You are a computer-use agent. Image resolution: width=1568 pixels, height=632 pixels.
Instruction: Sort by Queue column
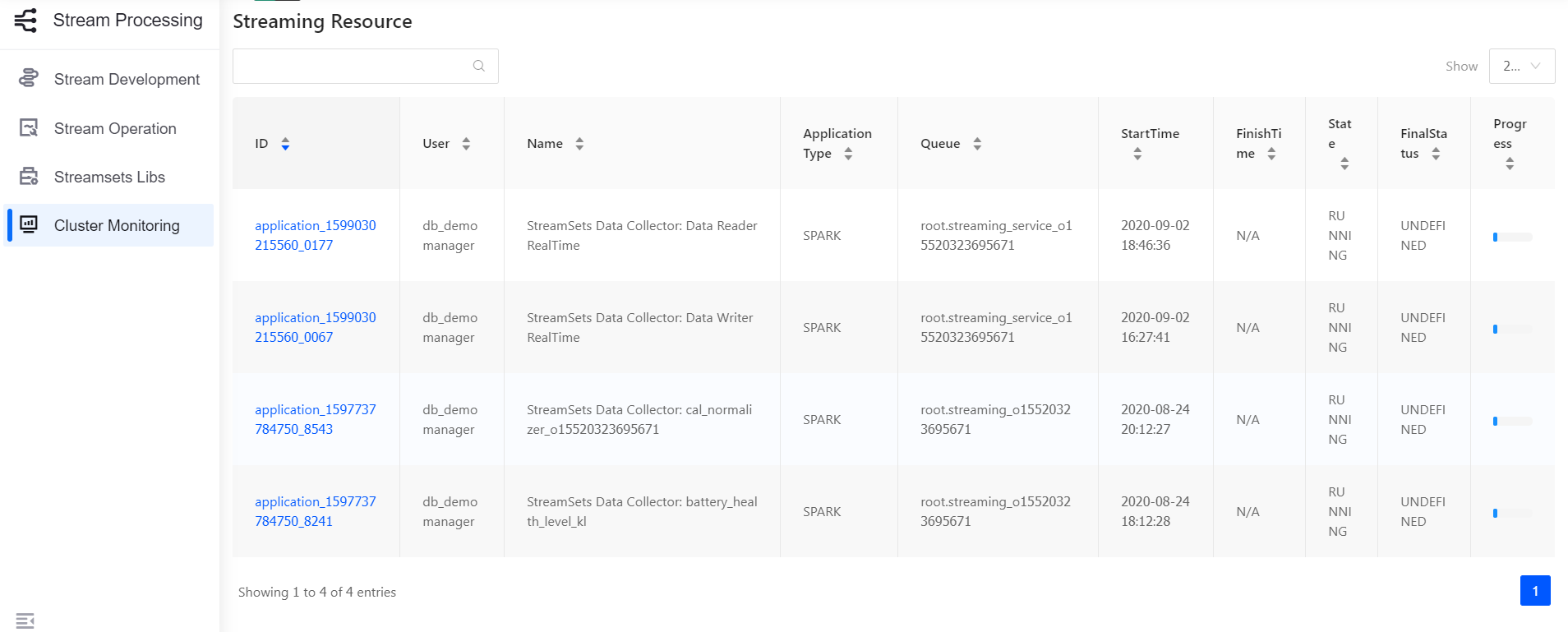click(x=977, y=144)
